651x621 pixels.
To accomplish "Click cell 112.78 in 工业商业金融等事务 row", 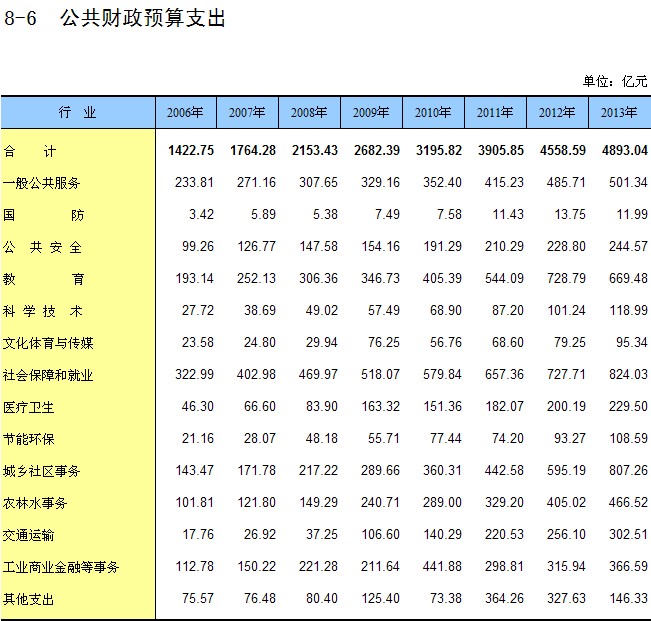I will (194, 566).
